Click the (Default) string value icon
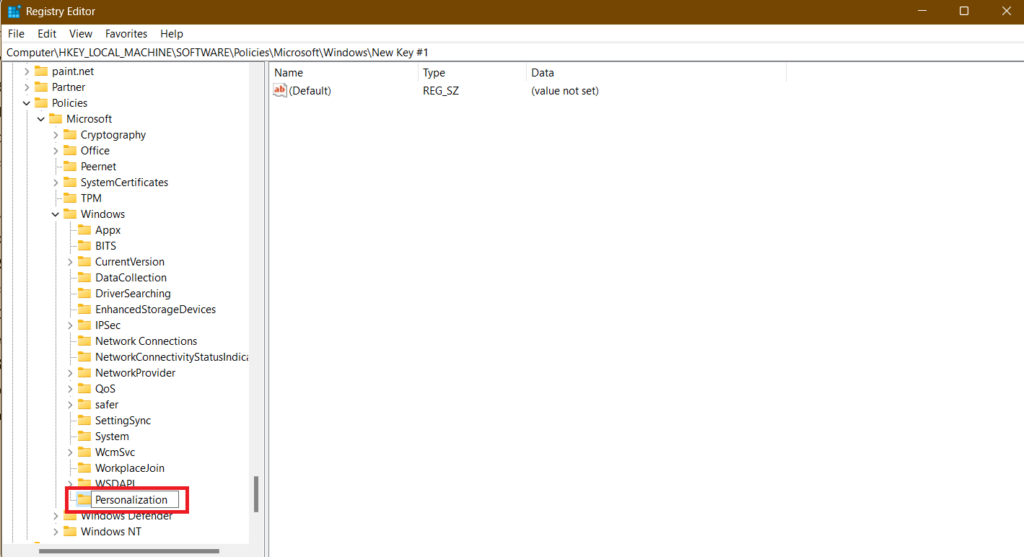Viewport: 1024px width, 557px height. (x=280, y=91)
